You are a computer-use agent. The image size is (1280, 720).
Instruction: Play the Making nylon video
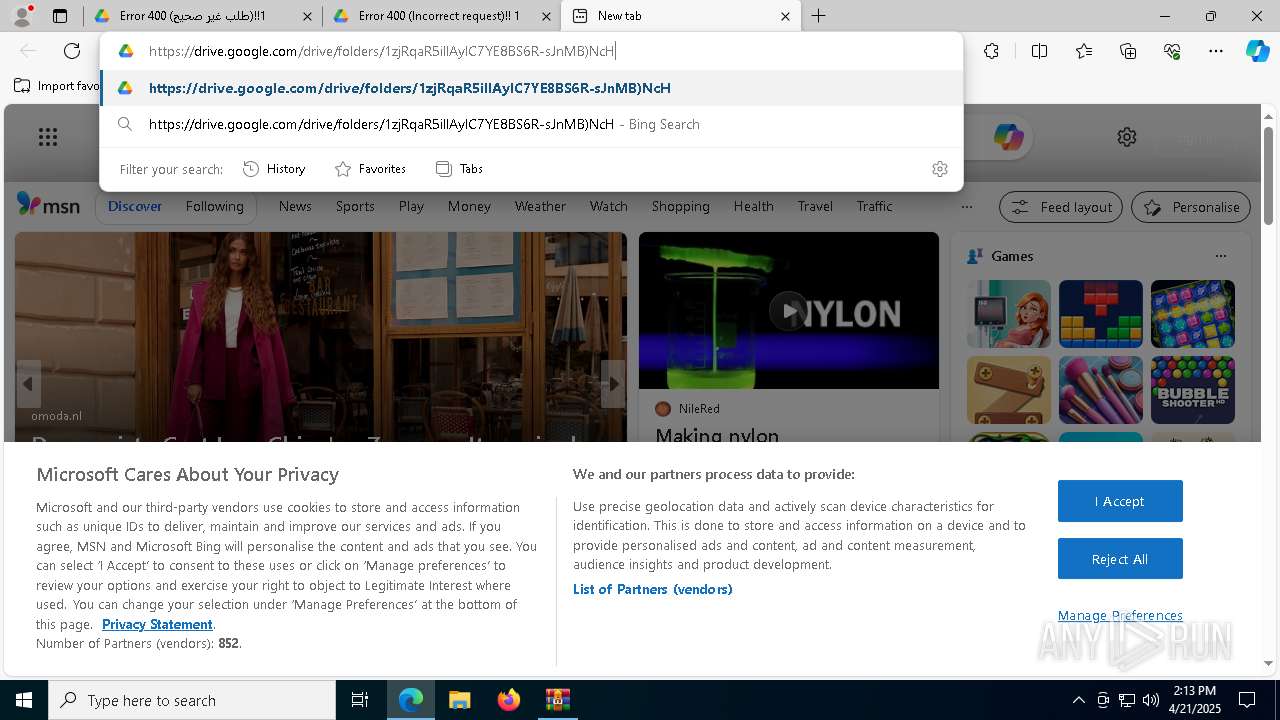(x=788, y=311)
